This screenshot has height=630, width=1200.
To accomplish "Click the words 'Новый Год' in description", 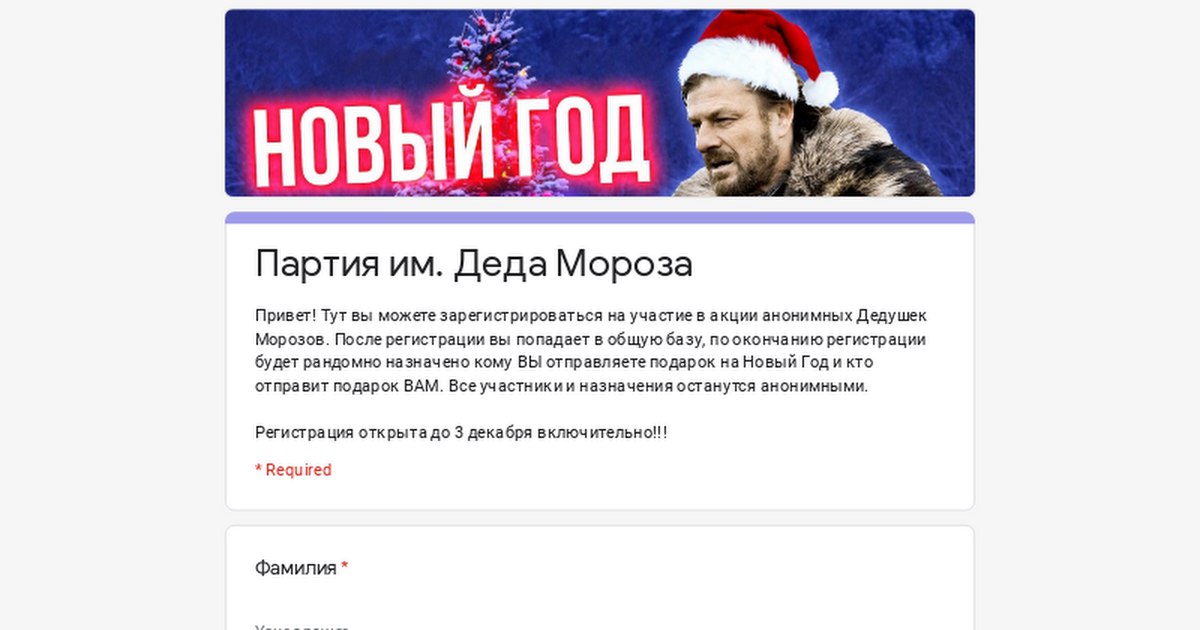I will tap(795, 362).
